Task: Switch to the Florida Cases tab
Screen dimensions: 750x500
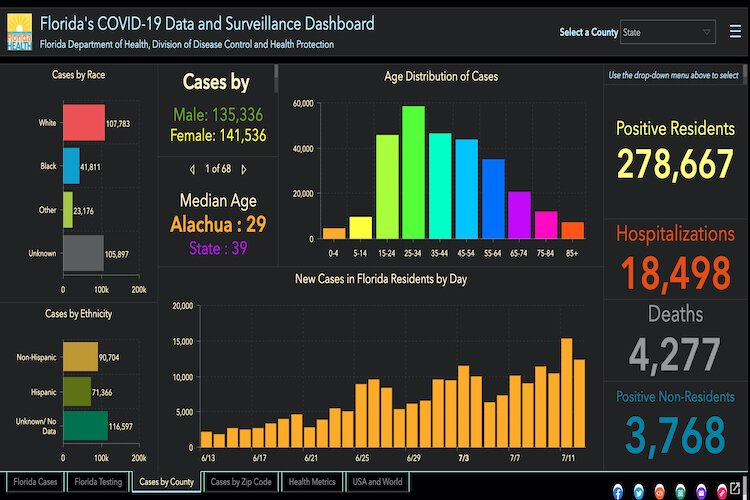Action: click(x=35, y=482)
